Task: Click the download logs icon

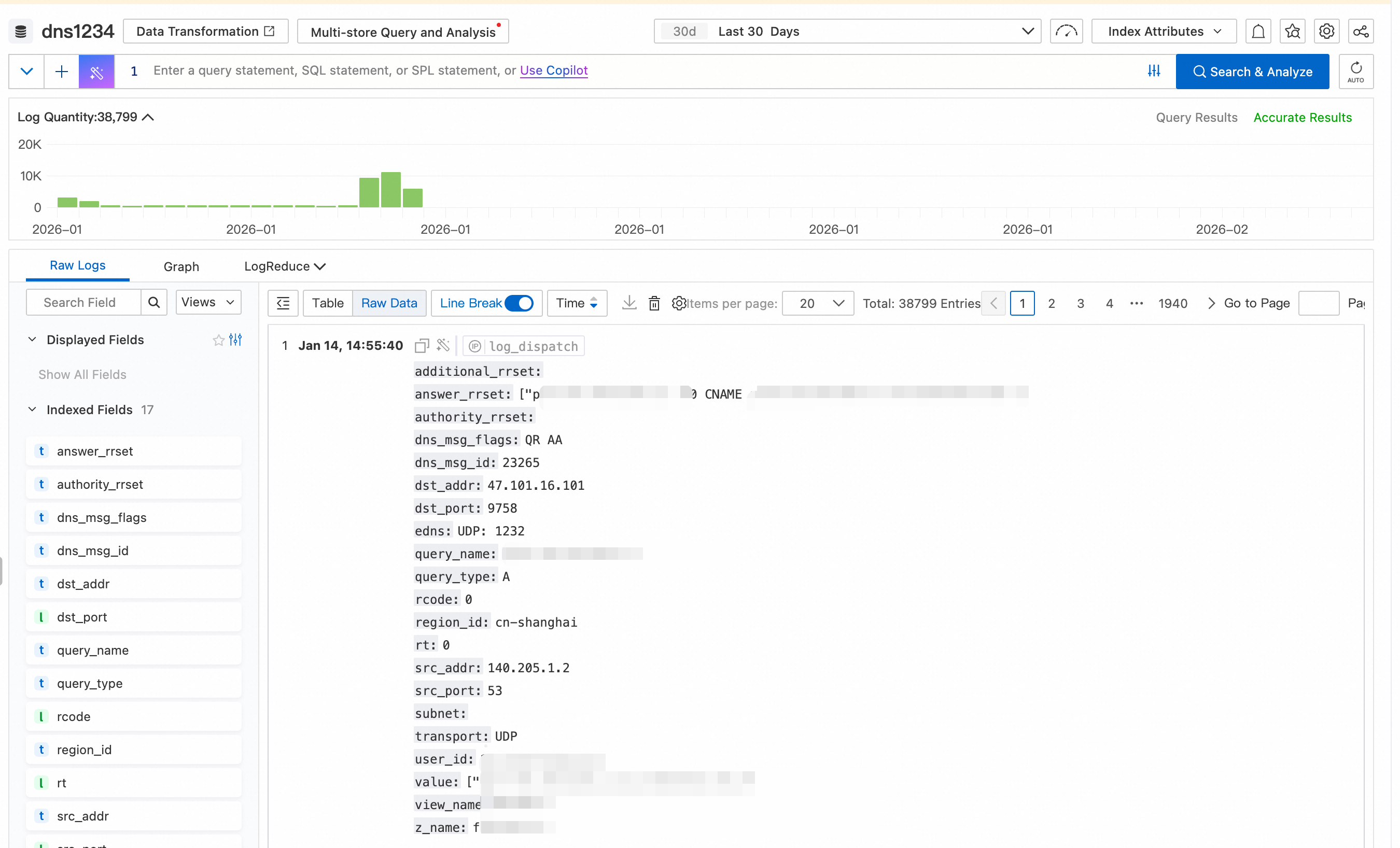Action: [x=629, y=303]
